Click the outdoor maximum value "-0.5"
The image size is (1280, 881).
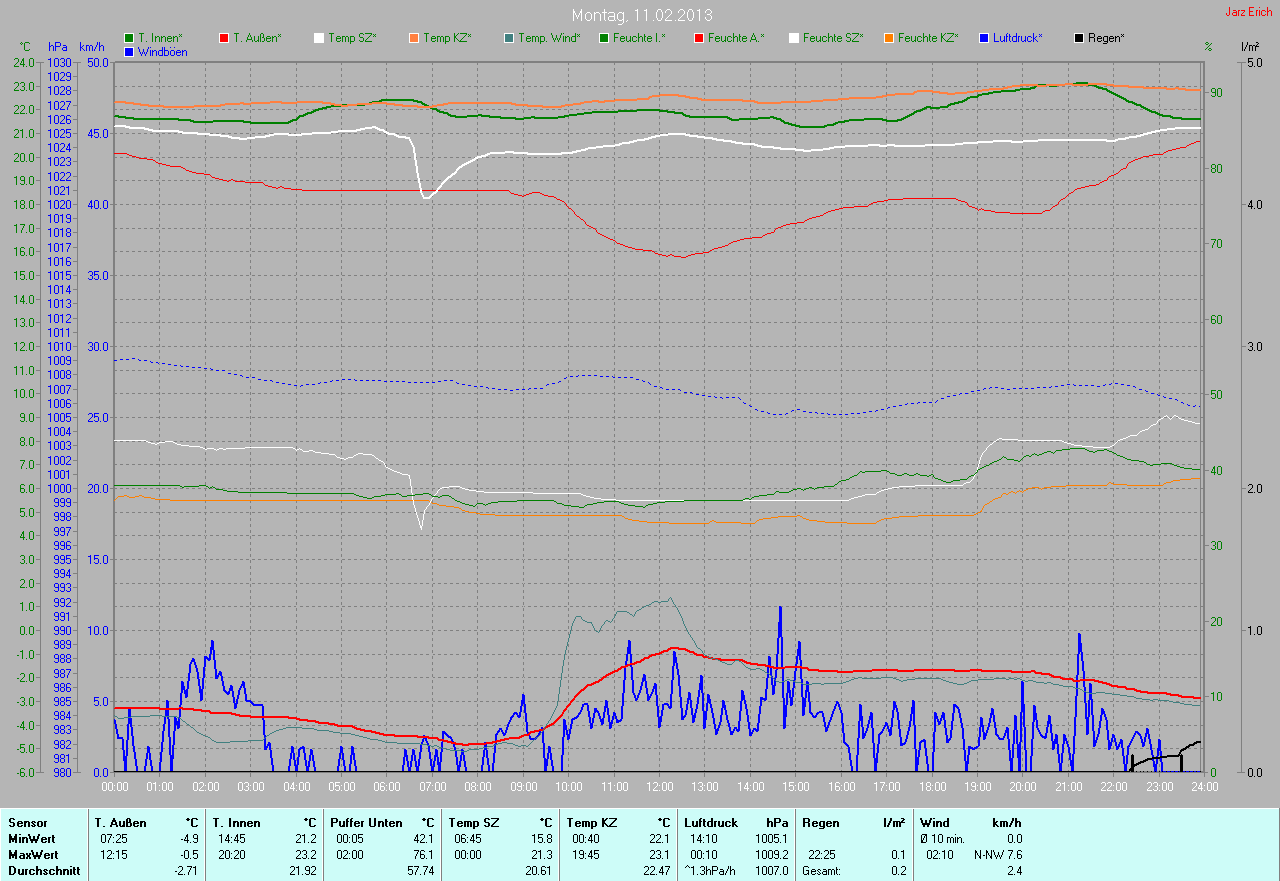(188, 855)
